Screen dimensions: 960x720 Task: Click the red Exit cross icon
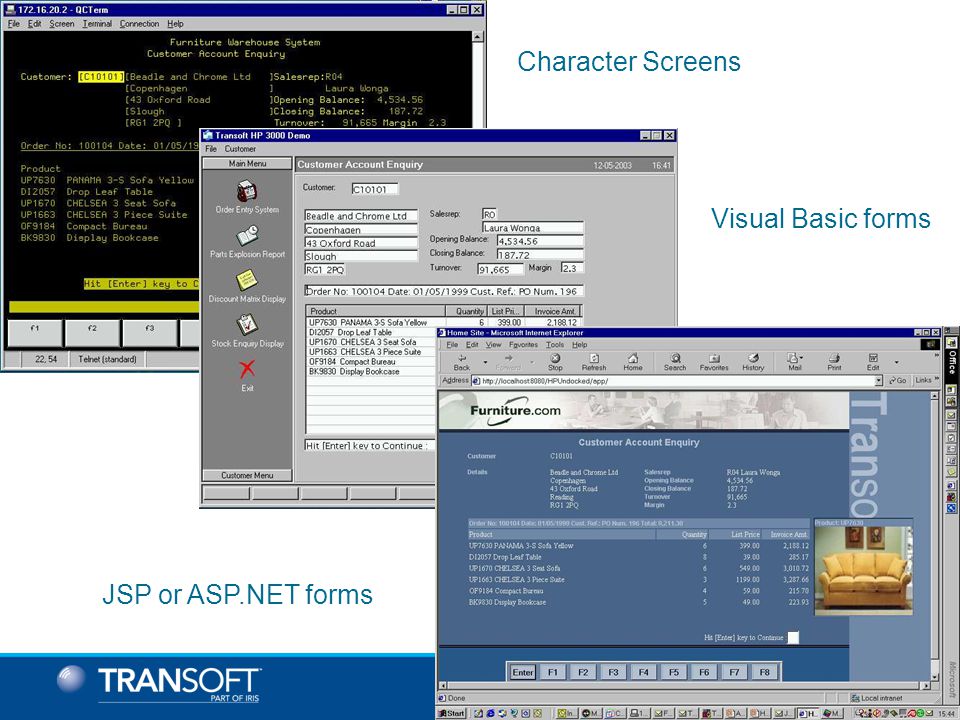[x=247, y=369]
